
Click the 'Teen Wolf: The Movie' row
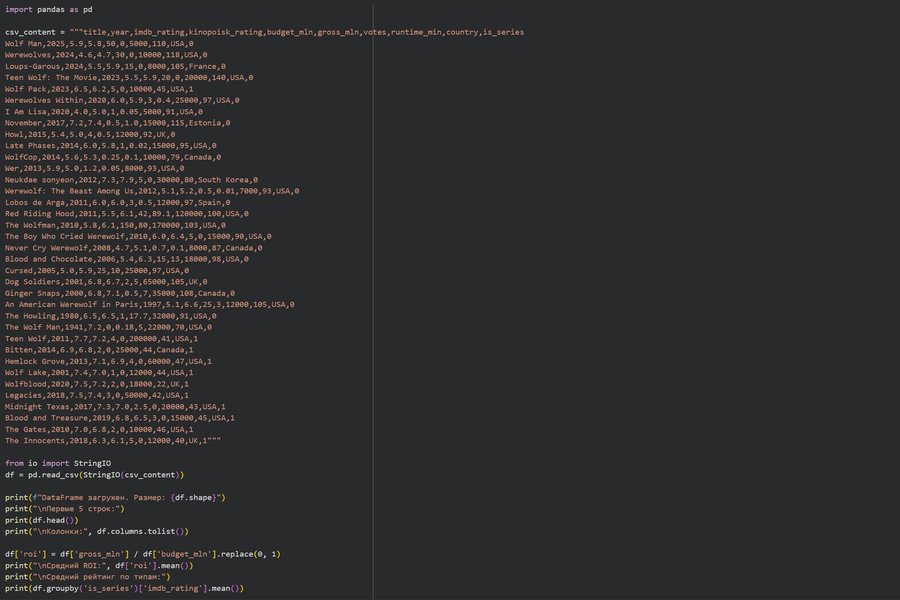[x=129, y=78]
